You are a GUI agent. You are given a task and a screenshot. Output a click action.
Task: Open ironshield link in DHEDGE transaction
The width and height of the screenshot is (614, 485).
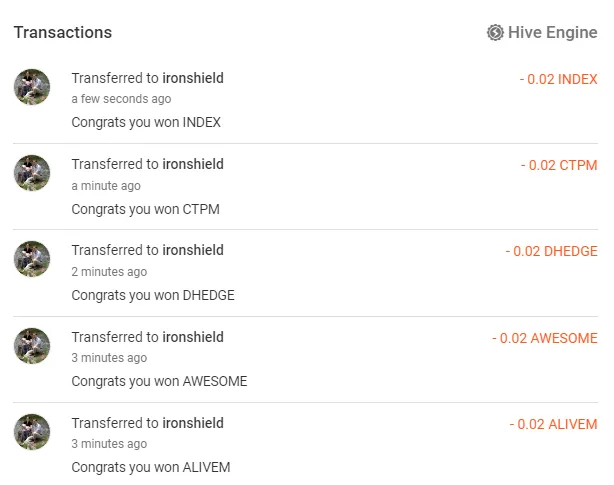click(193, 250)
